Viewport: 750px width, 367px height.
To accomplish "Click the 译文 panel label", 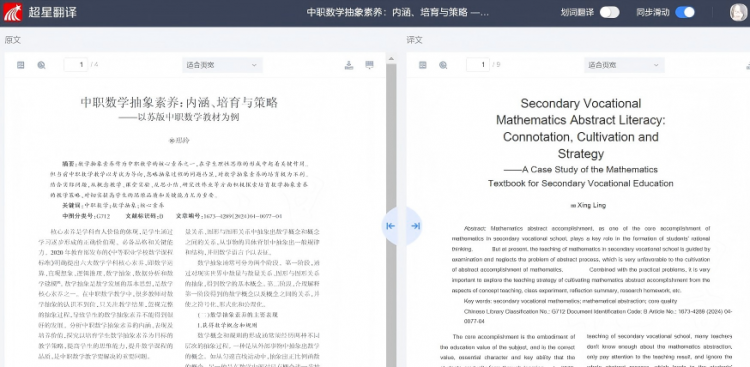I will (x=415, y=40).
